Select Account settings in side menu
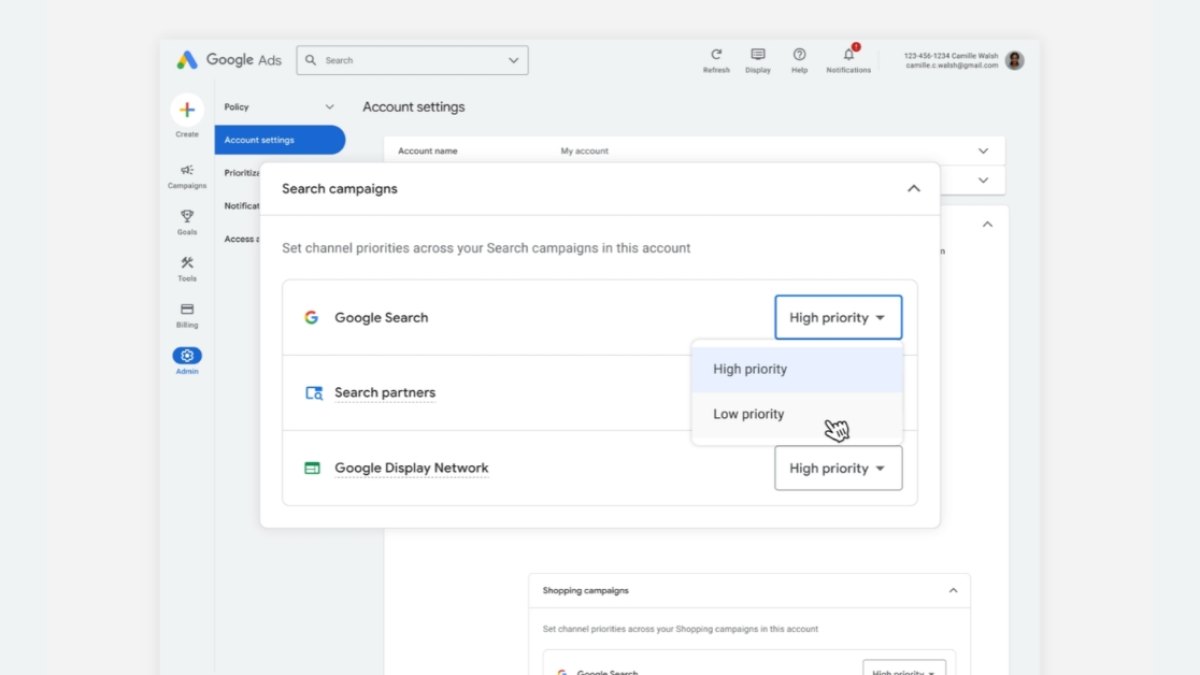 point(280,140)
